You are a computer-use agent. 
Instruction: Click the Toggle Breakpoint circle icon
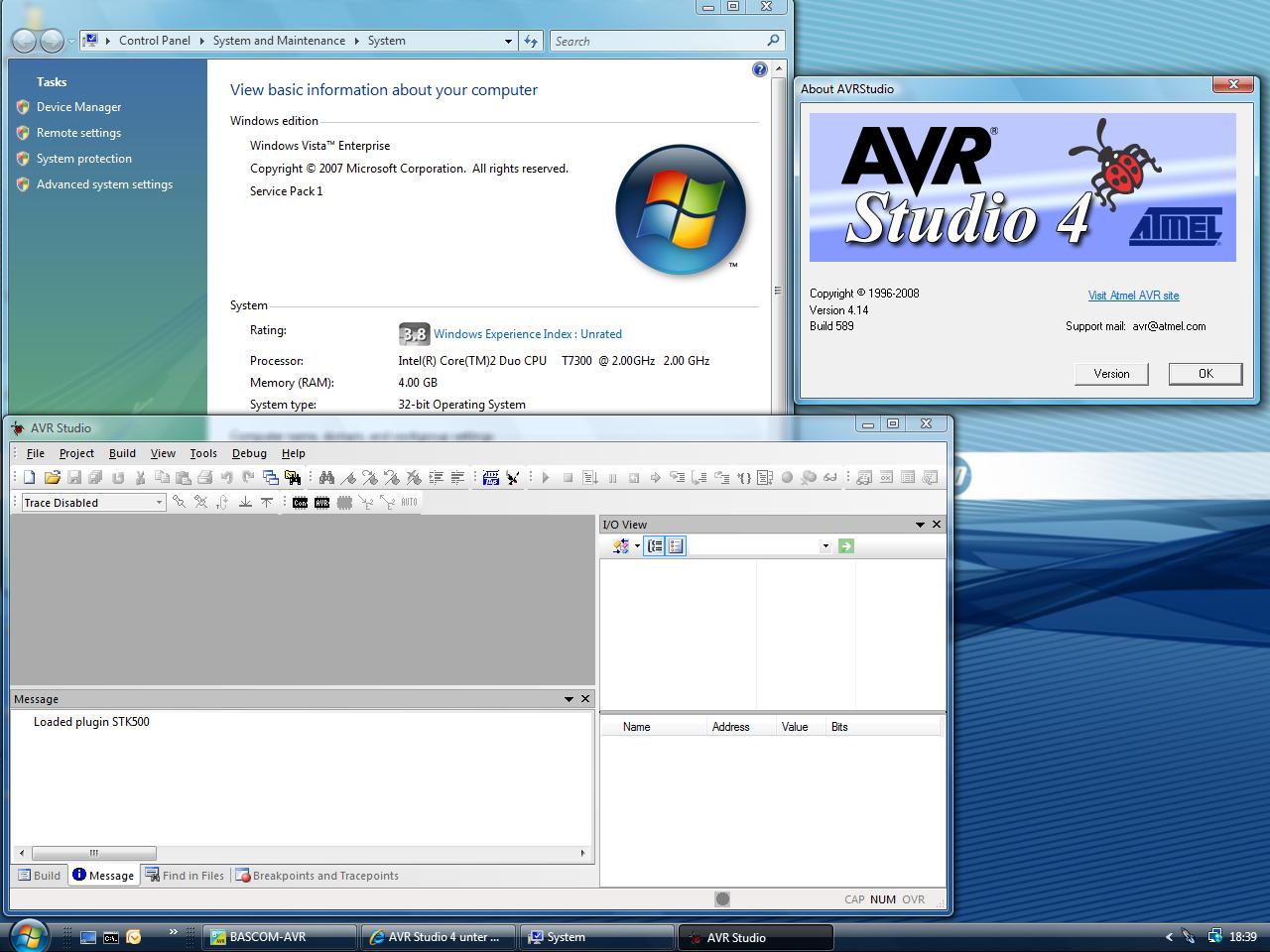[x=787, y=478]
